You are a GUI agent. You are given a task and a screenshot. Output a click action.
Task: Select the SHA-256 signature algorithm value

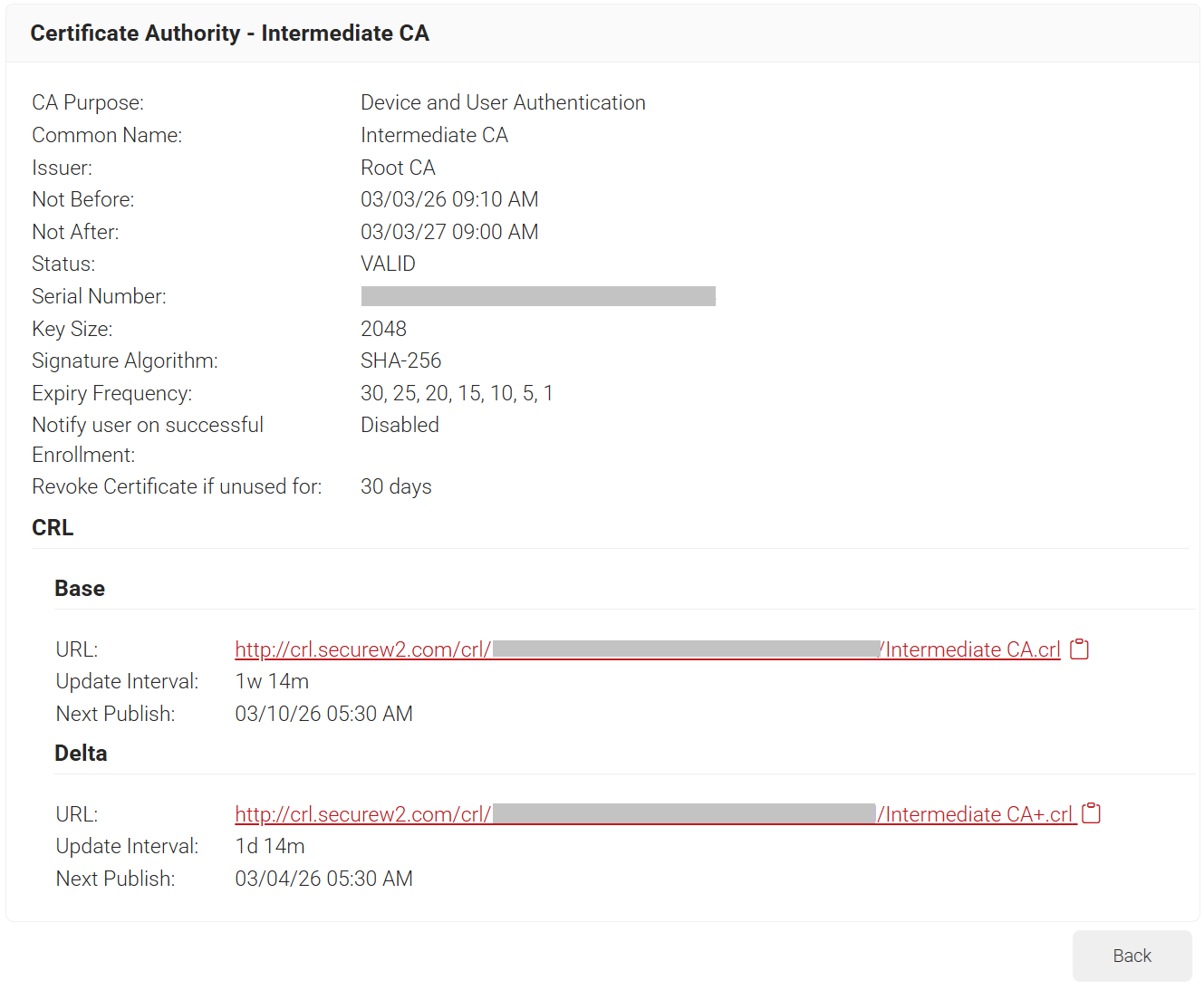(400, 361)
